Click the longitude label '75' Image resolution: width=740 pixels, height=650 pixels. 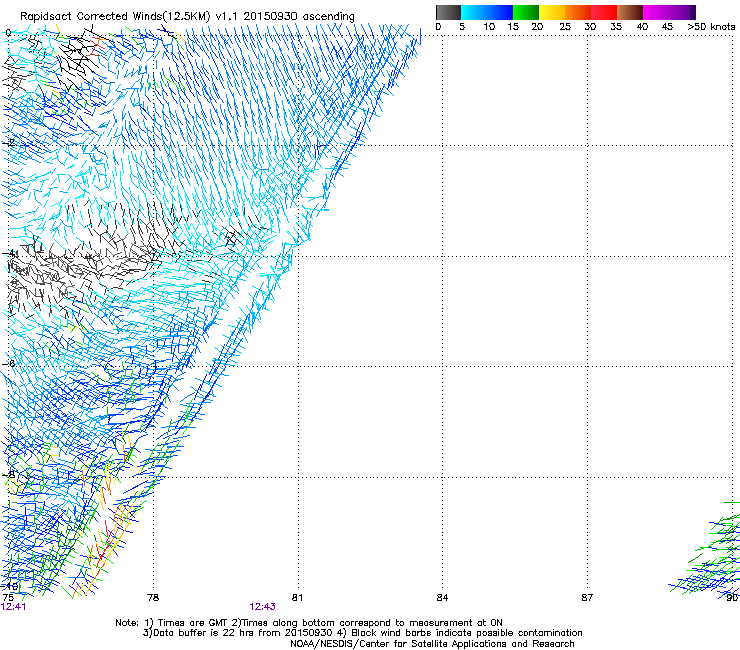(8, 598)
